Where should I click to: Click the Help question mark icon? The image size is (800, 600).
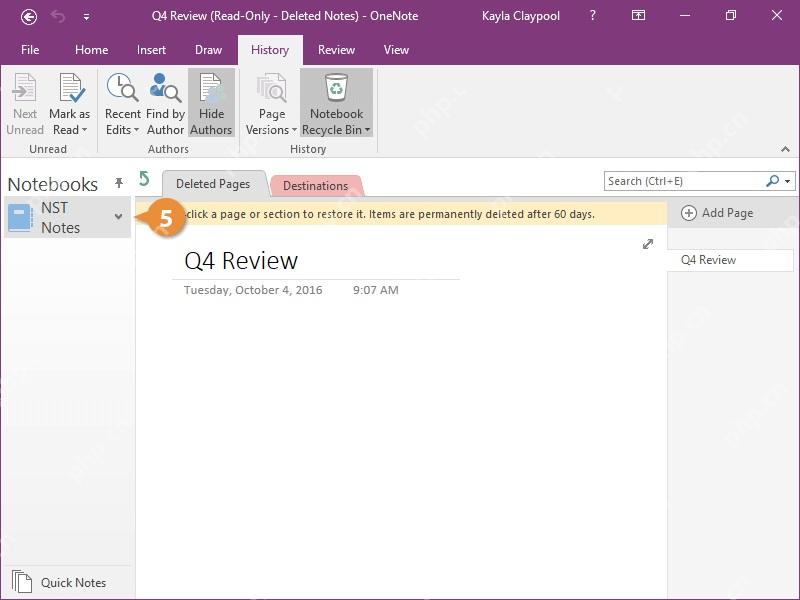(x=592, y=16)
